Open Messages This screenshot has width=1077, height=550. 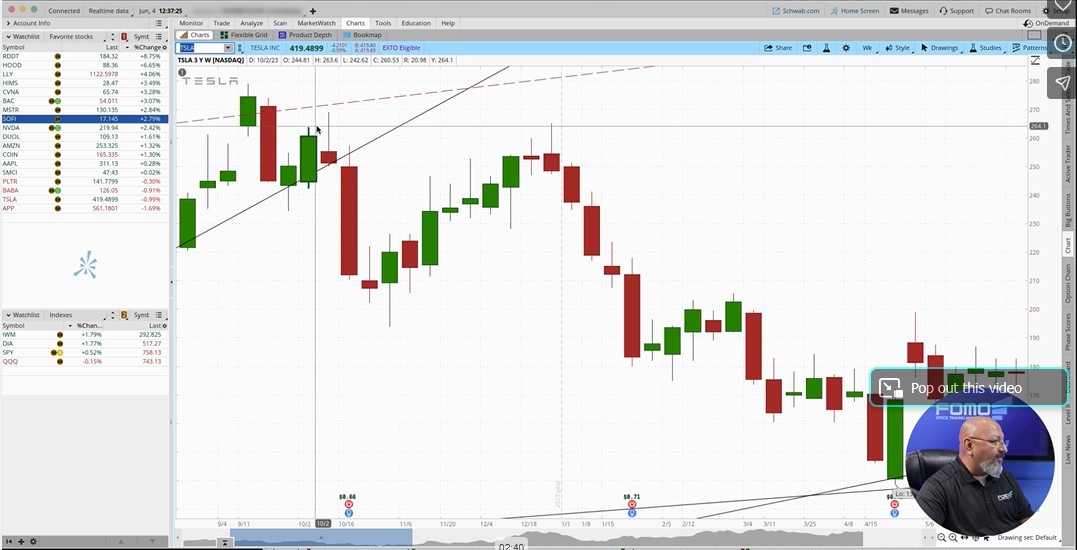point(909,11)
